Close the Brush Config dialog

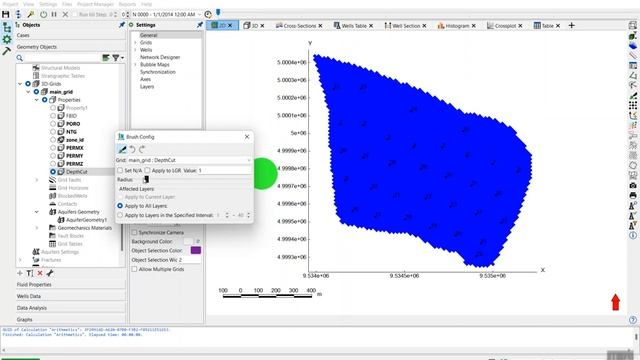click(247, 137)
